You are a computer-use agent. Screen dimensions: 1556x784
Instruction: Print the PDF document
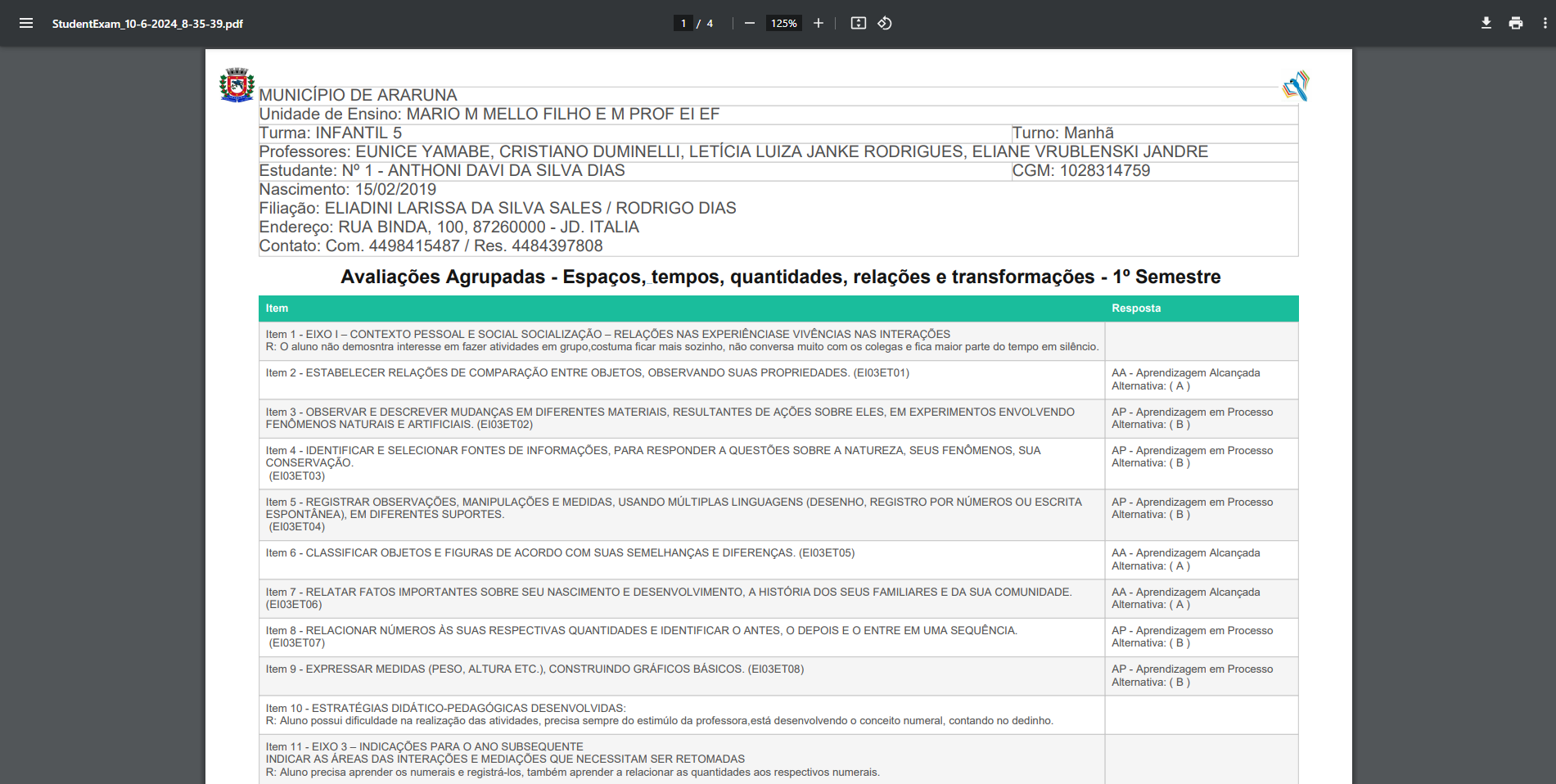(1516, 23)
